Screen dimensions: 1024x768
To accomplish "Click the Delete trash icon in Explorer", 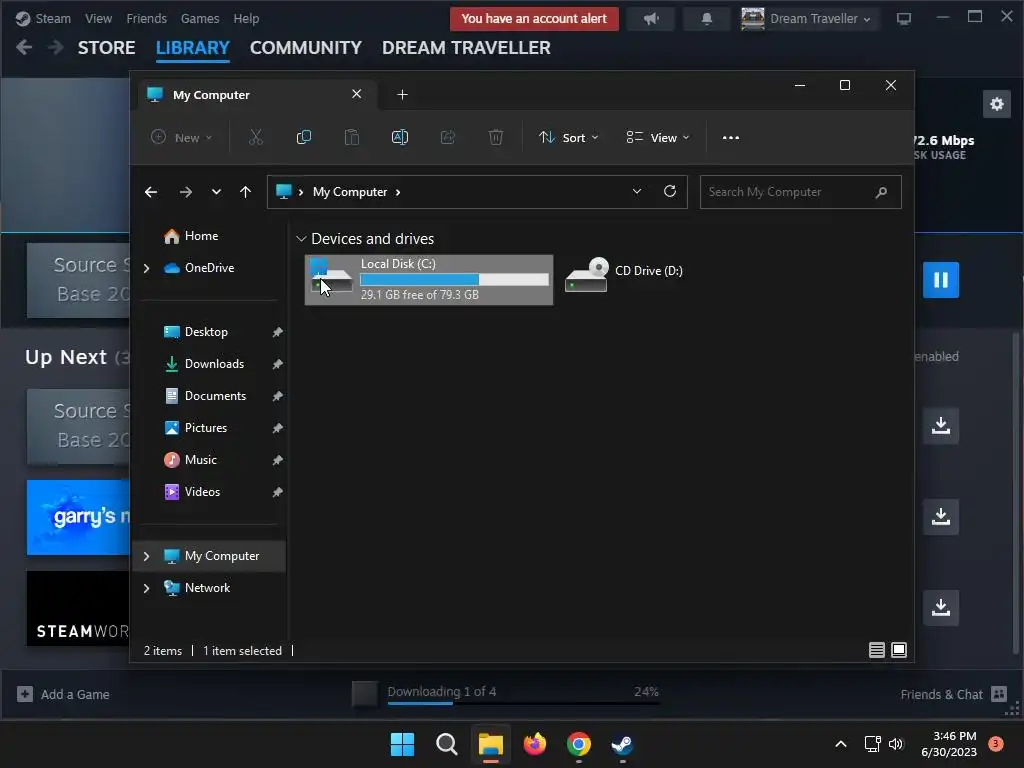I will point(496,137).
